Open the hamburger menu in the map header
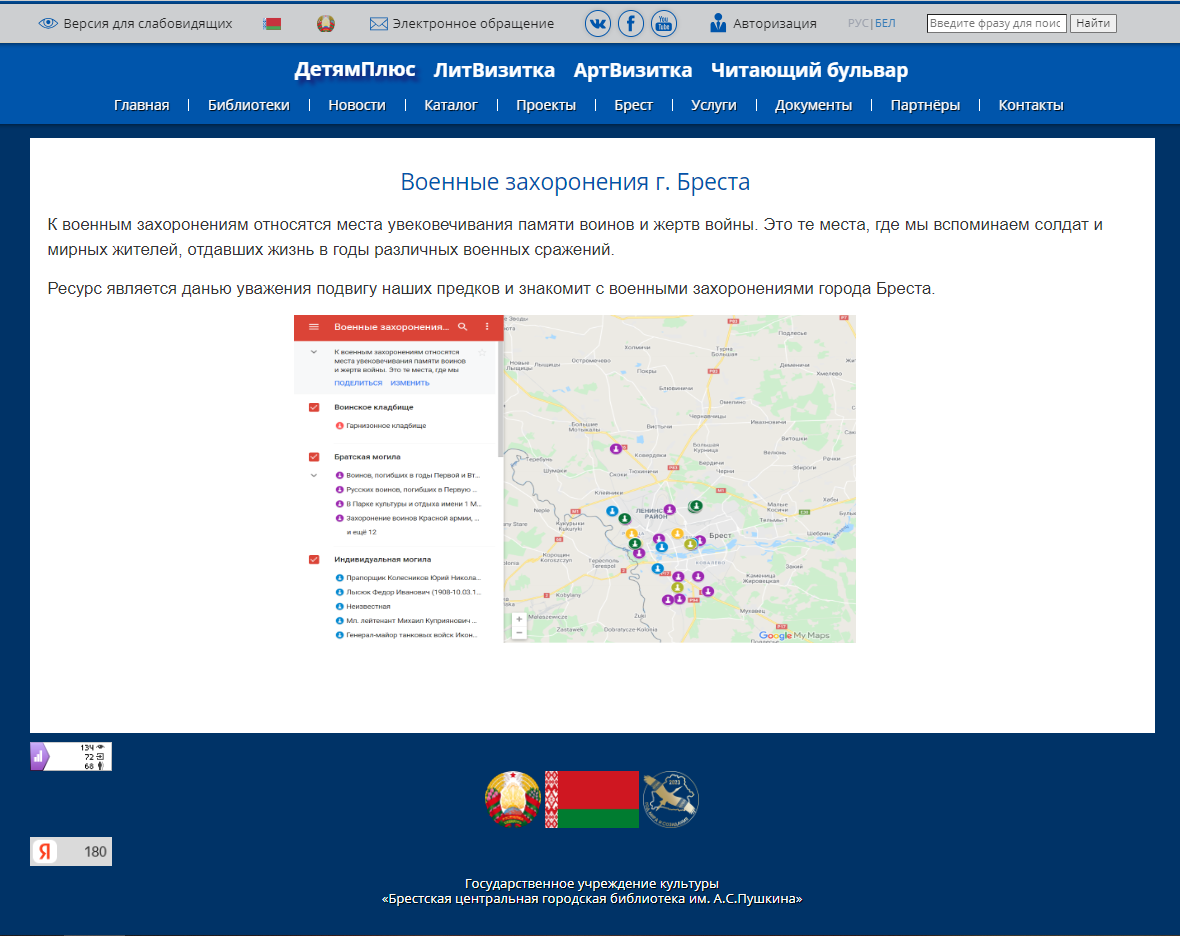 tap(314, 327)
